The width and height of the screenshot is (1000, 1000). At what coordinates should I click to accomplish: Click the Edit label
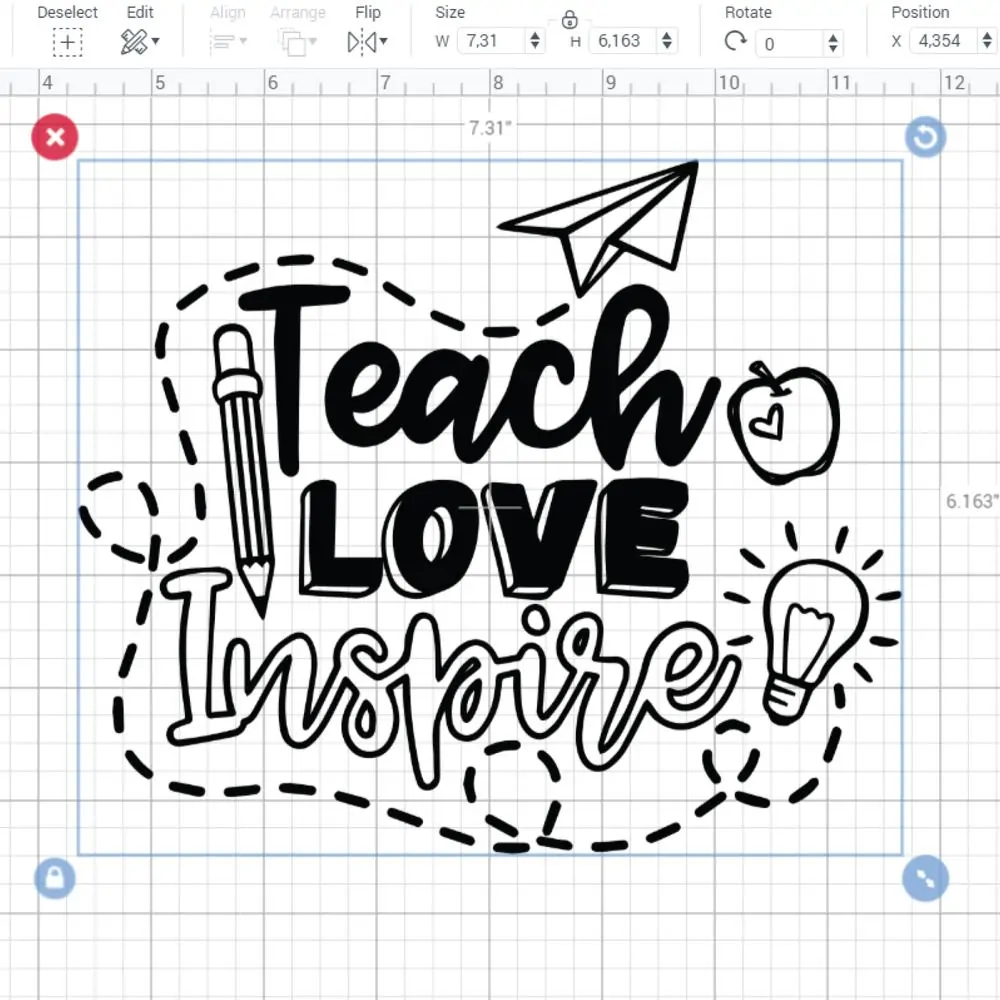(x=140, y=12)
